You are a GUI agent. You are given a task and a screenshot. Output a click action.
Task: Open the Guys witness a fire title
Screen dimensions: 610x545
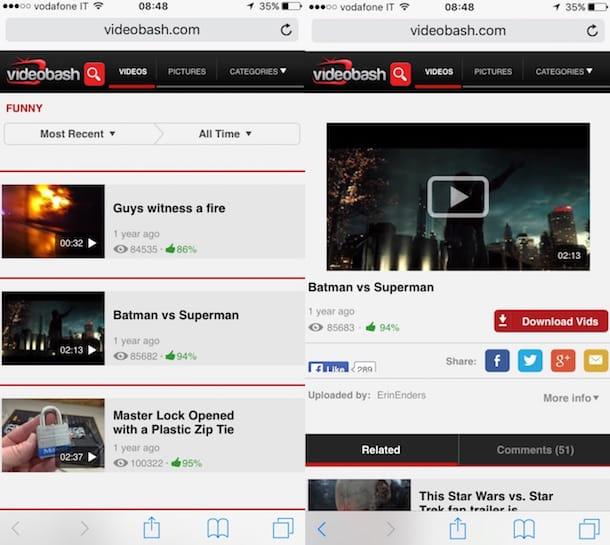pos(169,208)
